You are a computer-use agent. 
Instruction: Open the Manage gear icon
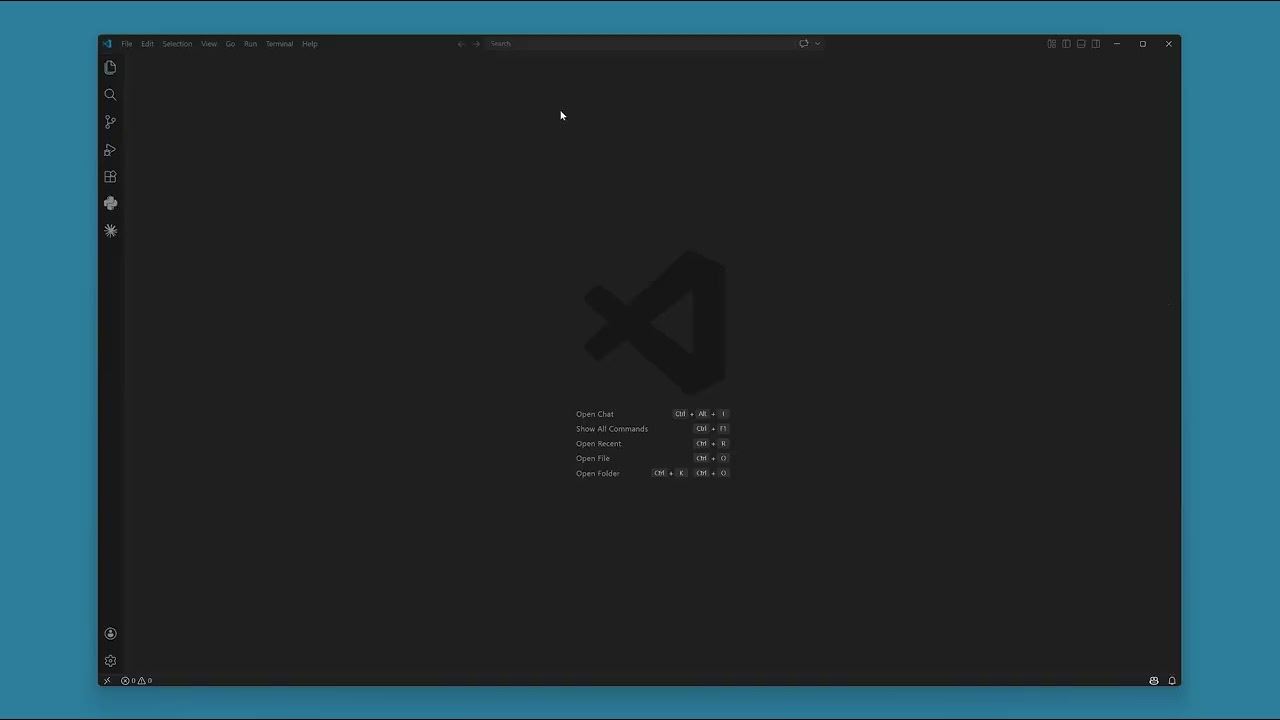coord(110,660)
